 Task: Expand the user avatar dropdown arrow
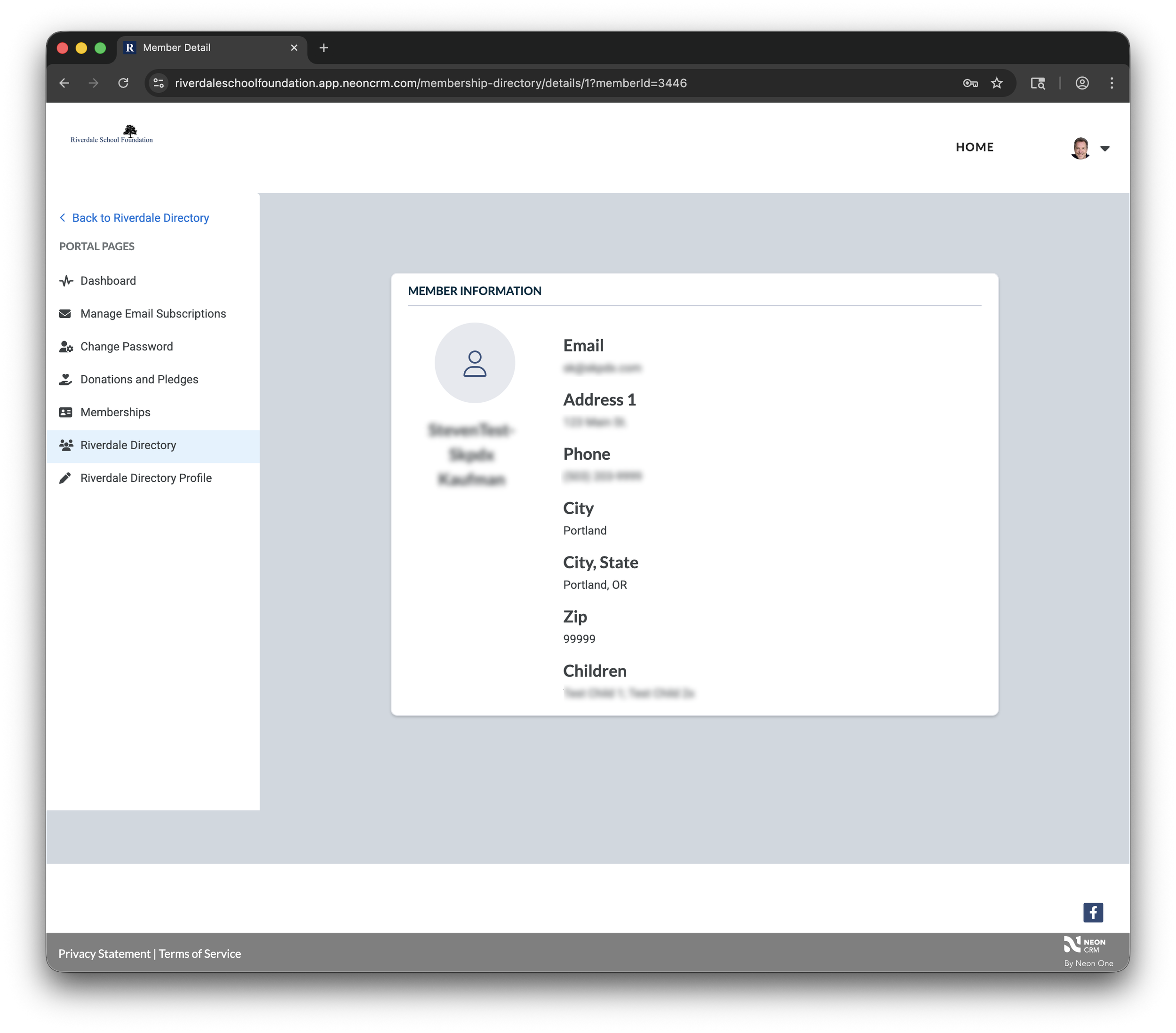(1104, 149)
